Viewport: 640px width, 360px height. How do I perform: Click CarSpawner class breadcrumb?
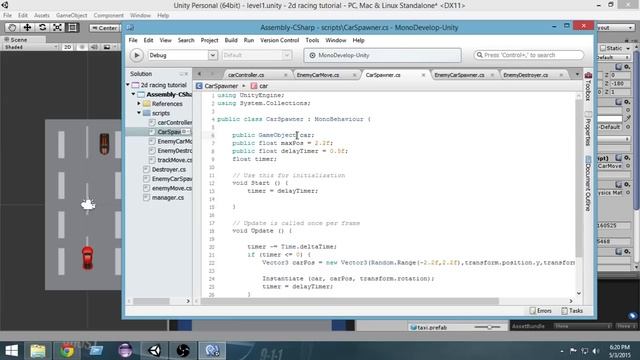click(217, 86)
